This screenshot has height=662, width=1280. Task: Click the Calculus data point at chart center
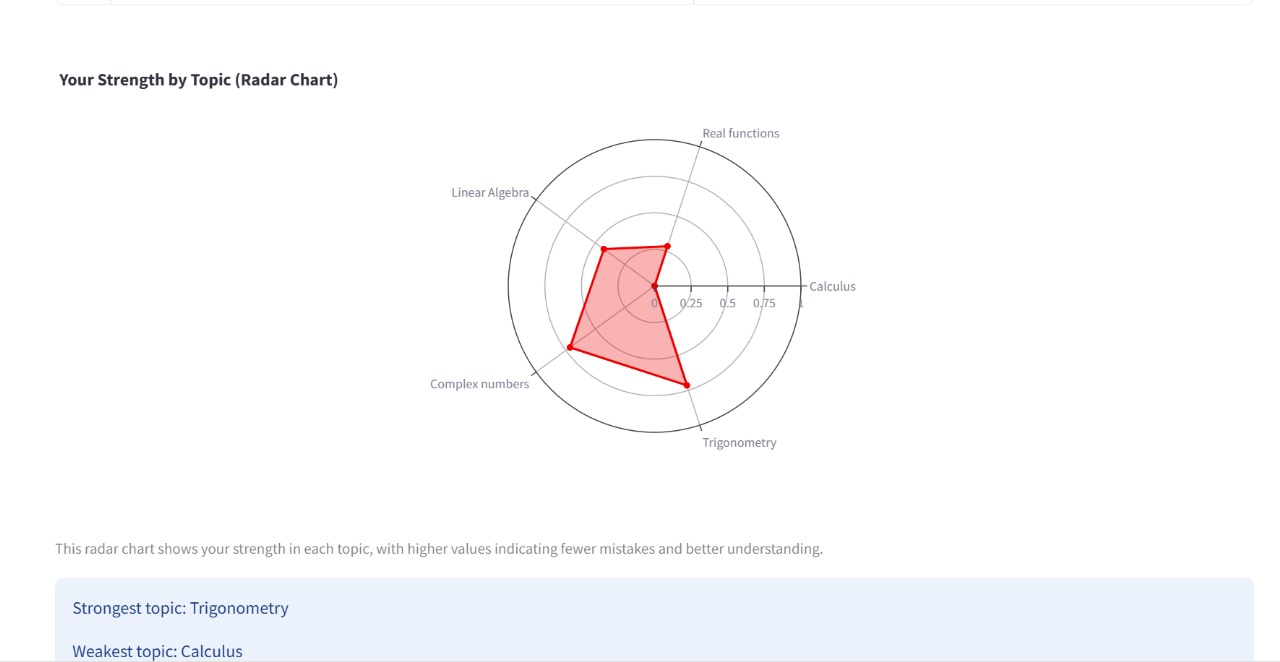pos(655,287)
